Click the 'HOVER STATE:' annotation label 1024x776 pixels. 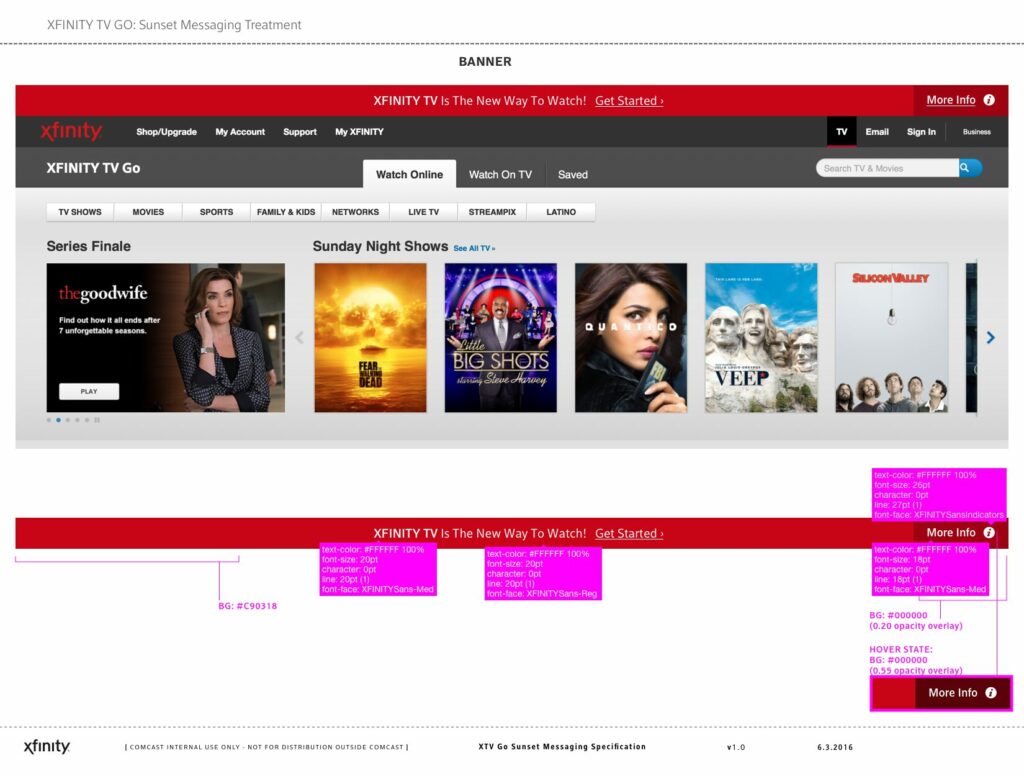[x=901, y=649]
